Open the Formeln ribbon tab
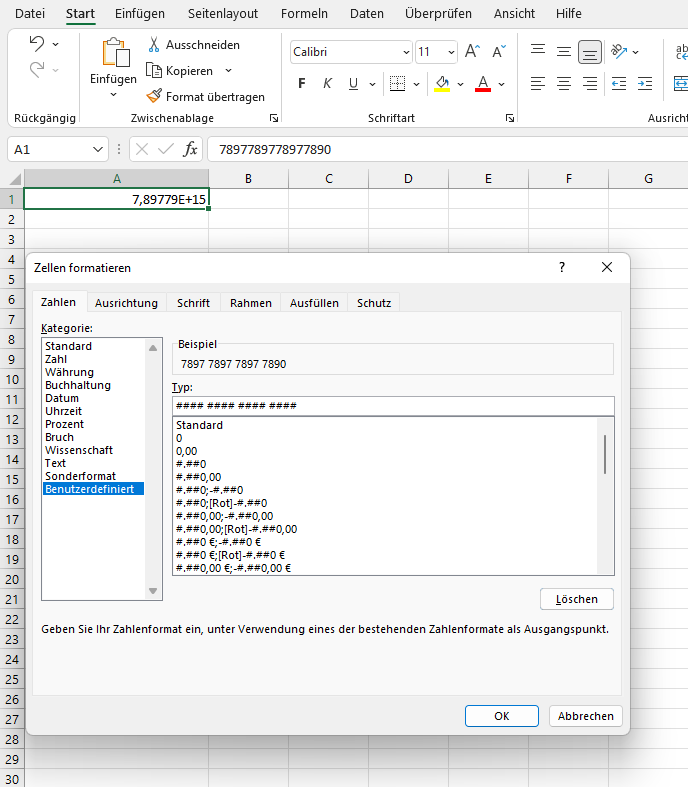 pos(304,14)
